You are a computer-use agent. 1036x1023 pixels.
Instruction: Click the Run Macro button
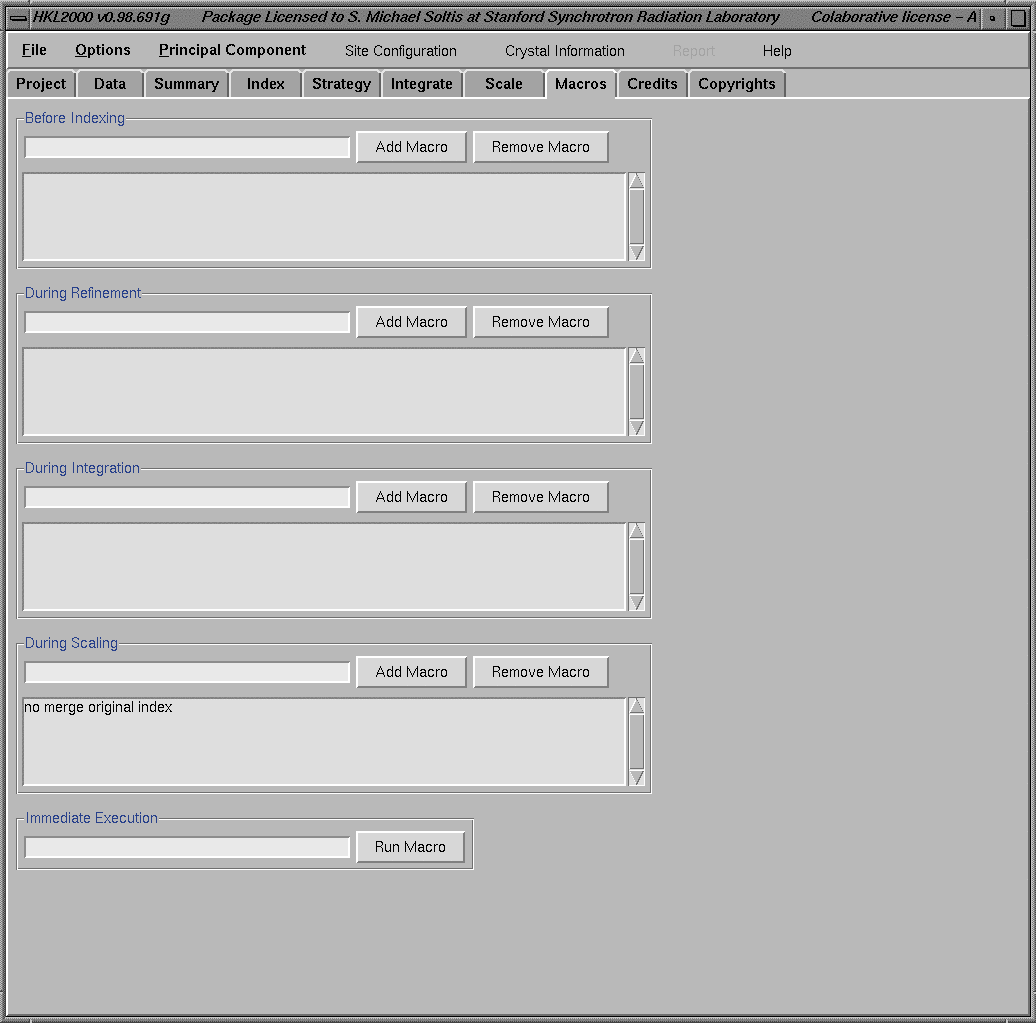coord(410,847)
